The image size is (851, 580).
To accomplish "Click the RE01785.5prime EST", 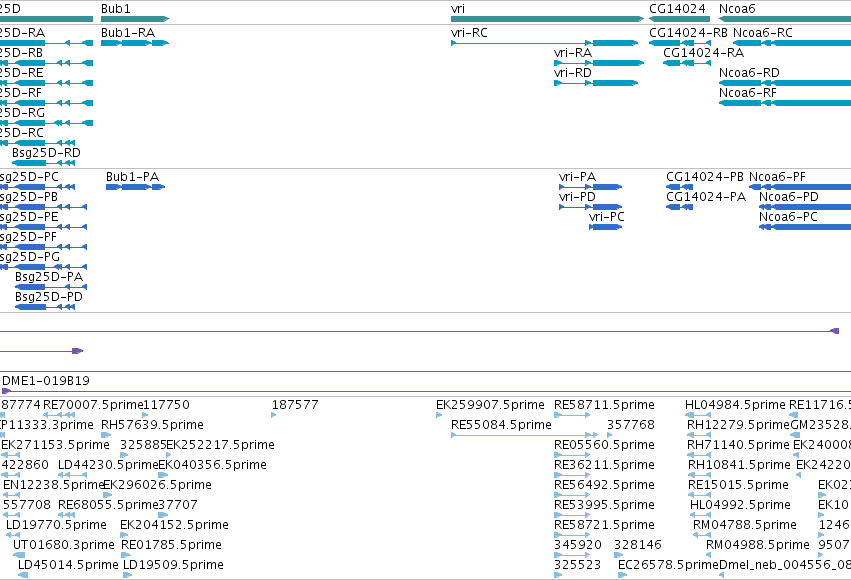I will click(125, 555).
